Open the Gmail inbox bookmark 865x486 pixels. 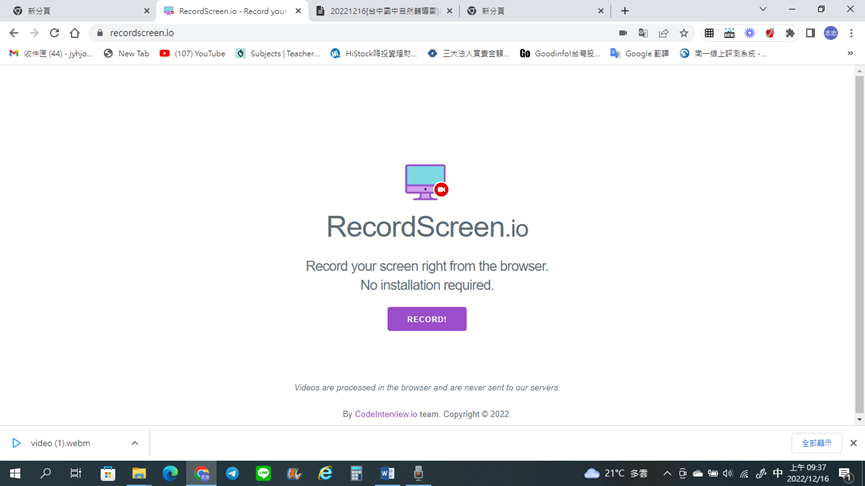[51, 54]
